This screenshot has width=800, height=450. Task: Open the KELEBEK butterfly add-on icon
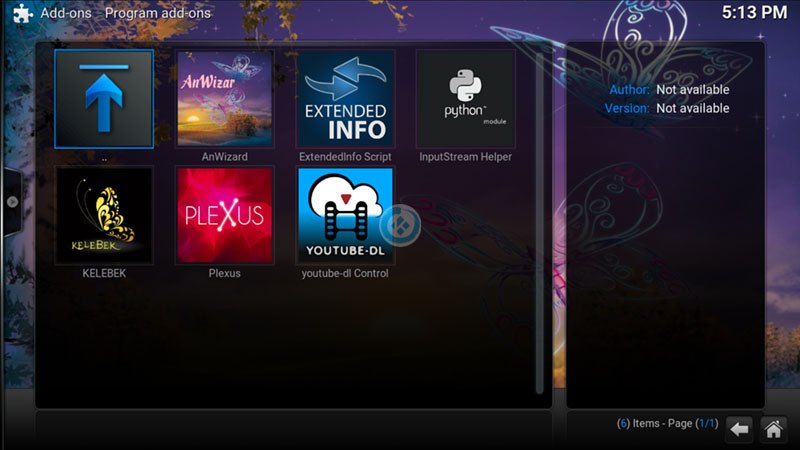pos(104,215)
